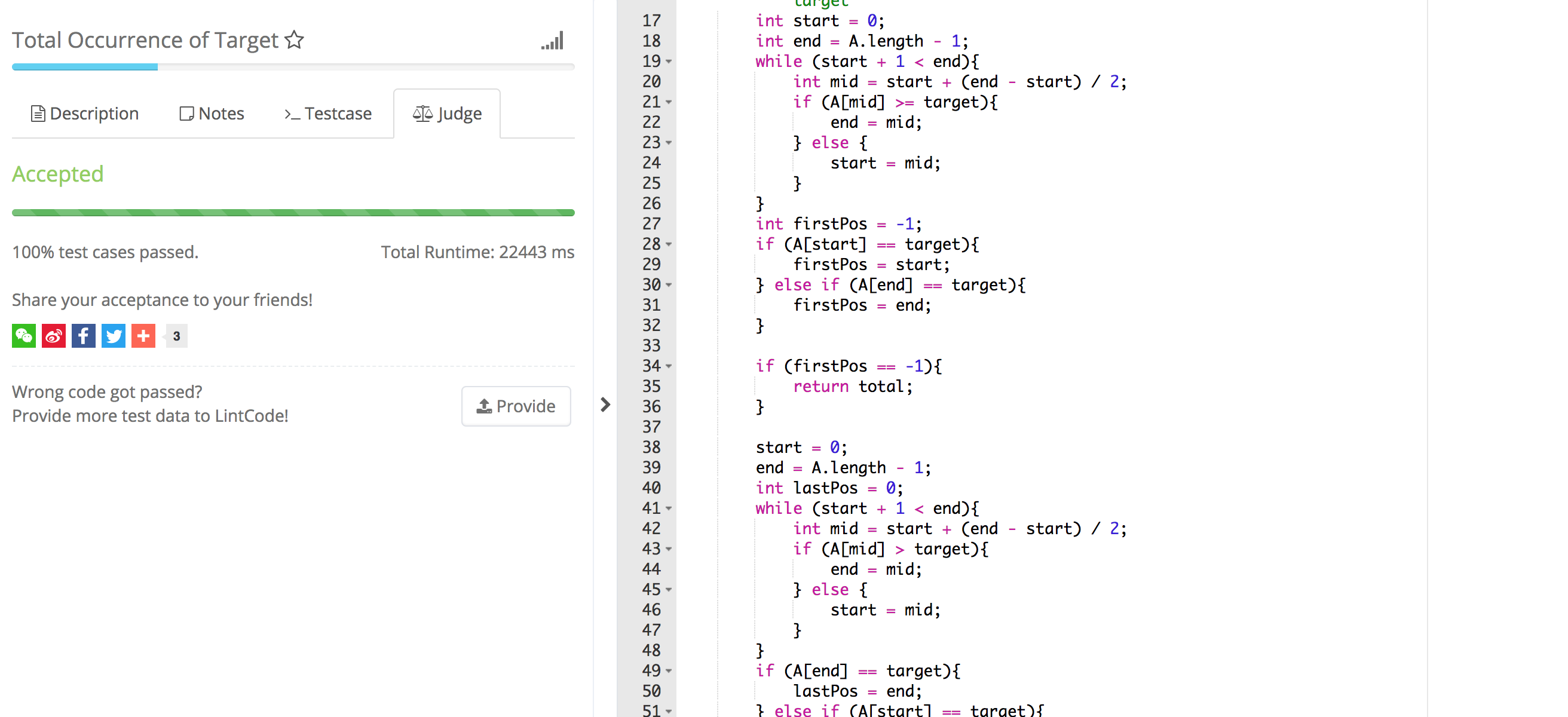Image resolution: width=1568 pixels, height=717 pixels.
Task: Fold code block at line 19
Action: [x=668, y=62]
